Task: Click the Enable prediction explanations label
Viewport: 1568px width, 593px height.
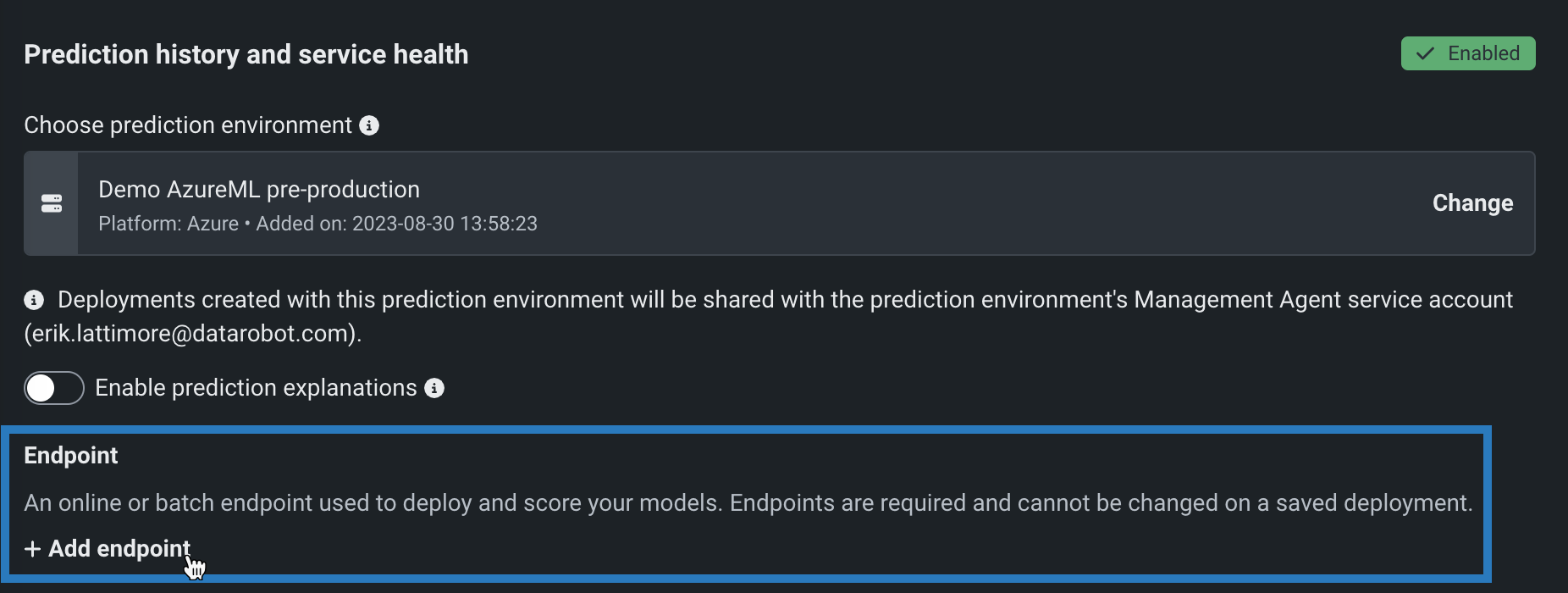Action: pyautogui.click(x=256, y=388)
